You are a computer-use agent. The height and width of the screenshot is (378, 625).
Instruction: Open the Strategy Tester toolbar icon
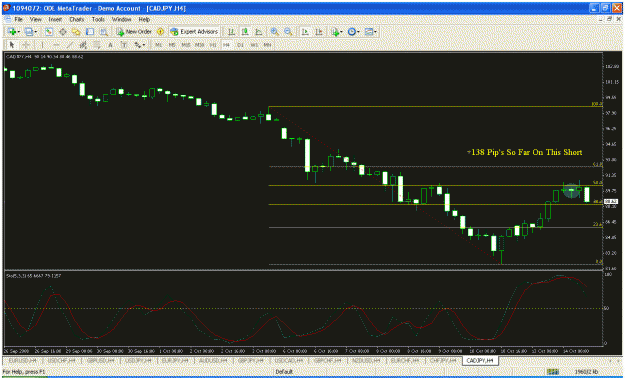[104, 32]
